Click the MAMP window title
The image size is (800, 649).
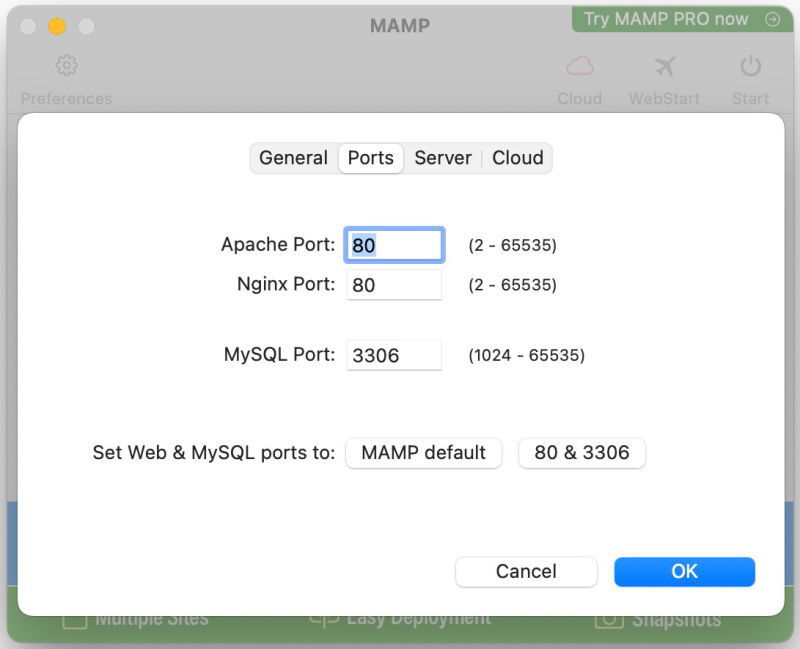400,26
